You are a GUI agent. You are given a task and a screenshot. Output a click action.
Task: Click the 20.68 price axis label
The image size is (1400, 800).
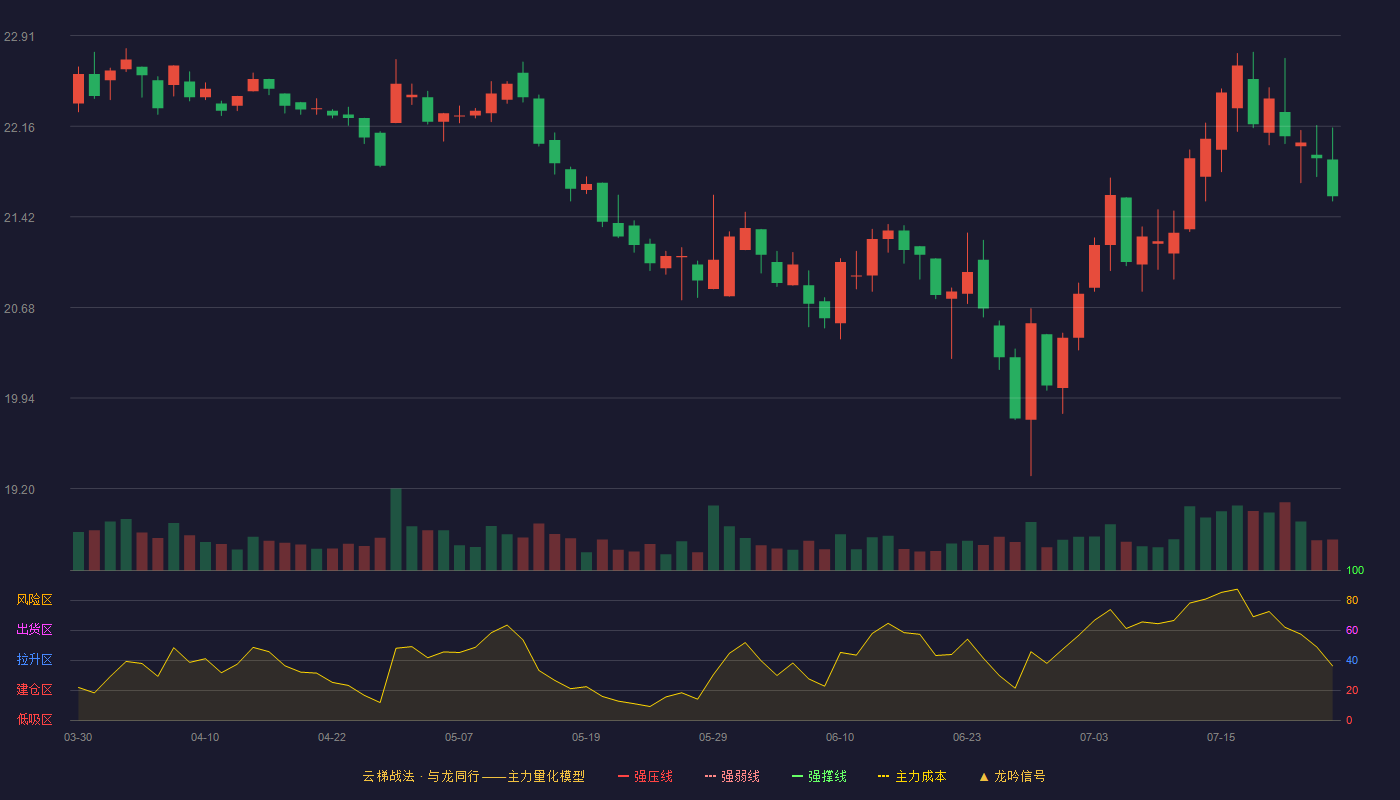tap(19, 308)
